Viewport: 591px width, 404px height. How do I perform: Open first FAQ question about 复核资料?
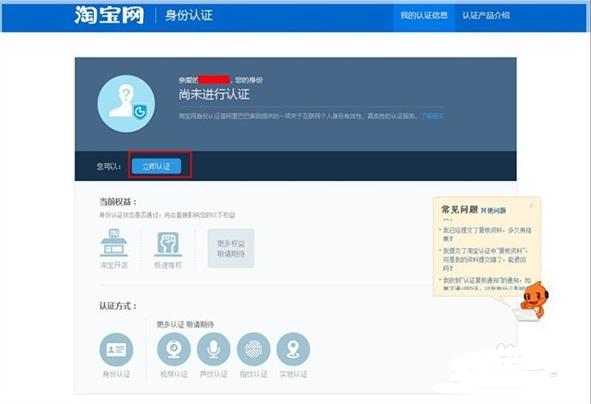coord(487,234)
